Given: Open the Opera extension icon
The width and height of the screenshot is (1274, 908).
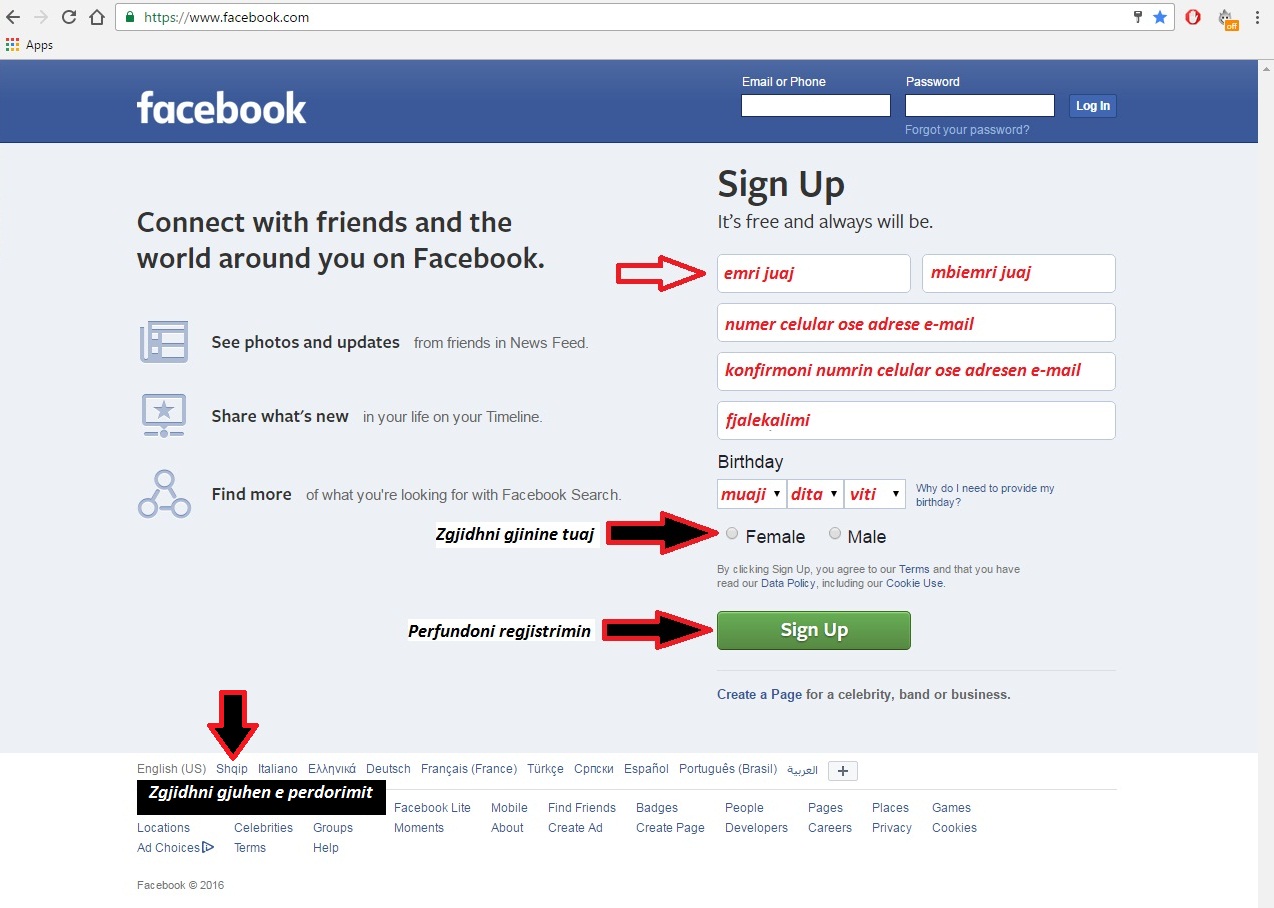Looking at the screenshot, I should click(x=1193, y=17).
